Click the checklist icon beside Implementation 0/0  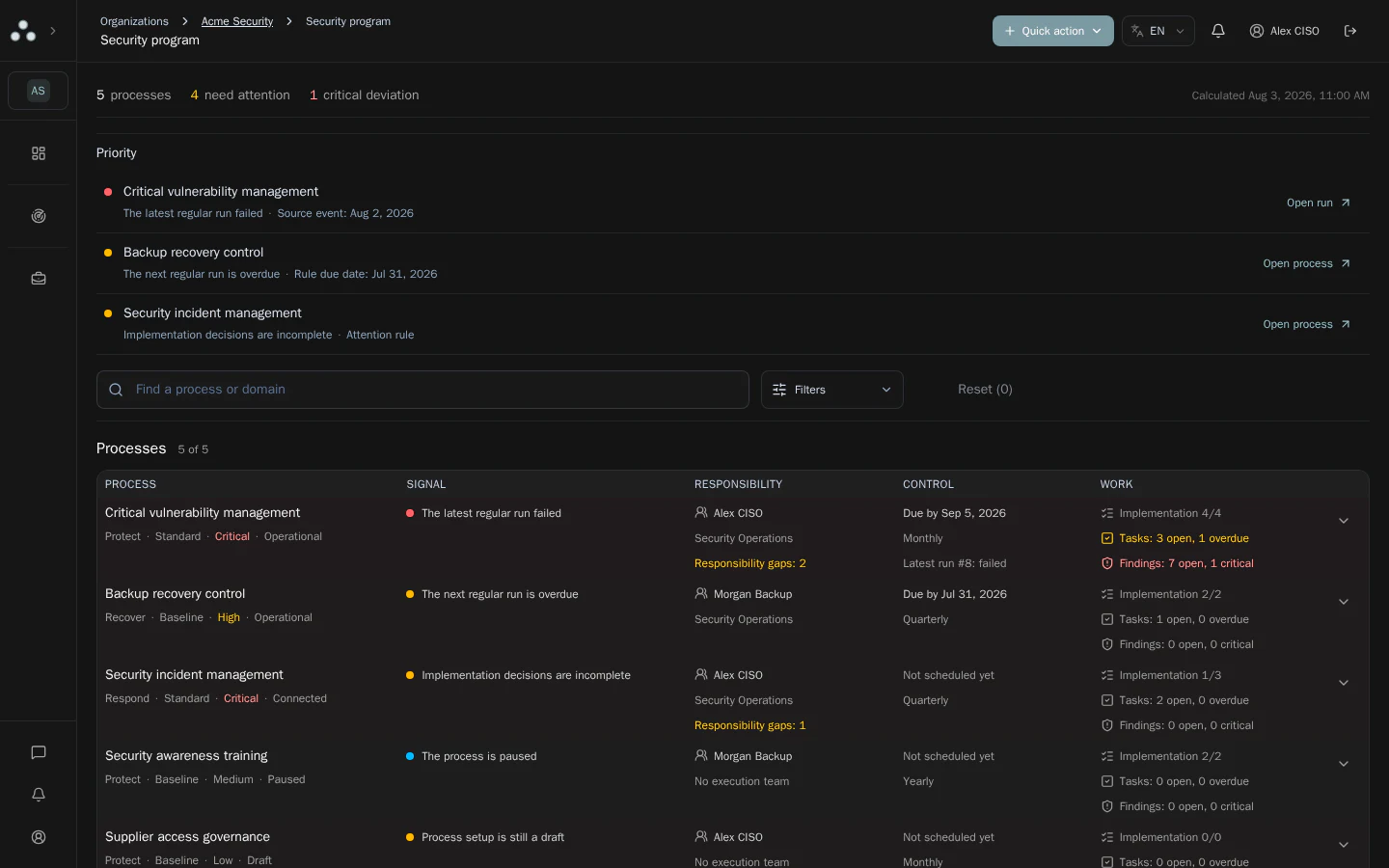(x=1107, y=837)
